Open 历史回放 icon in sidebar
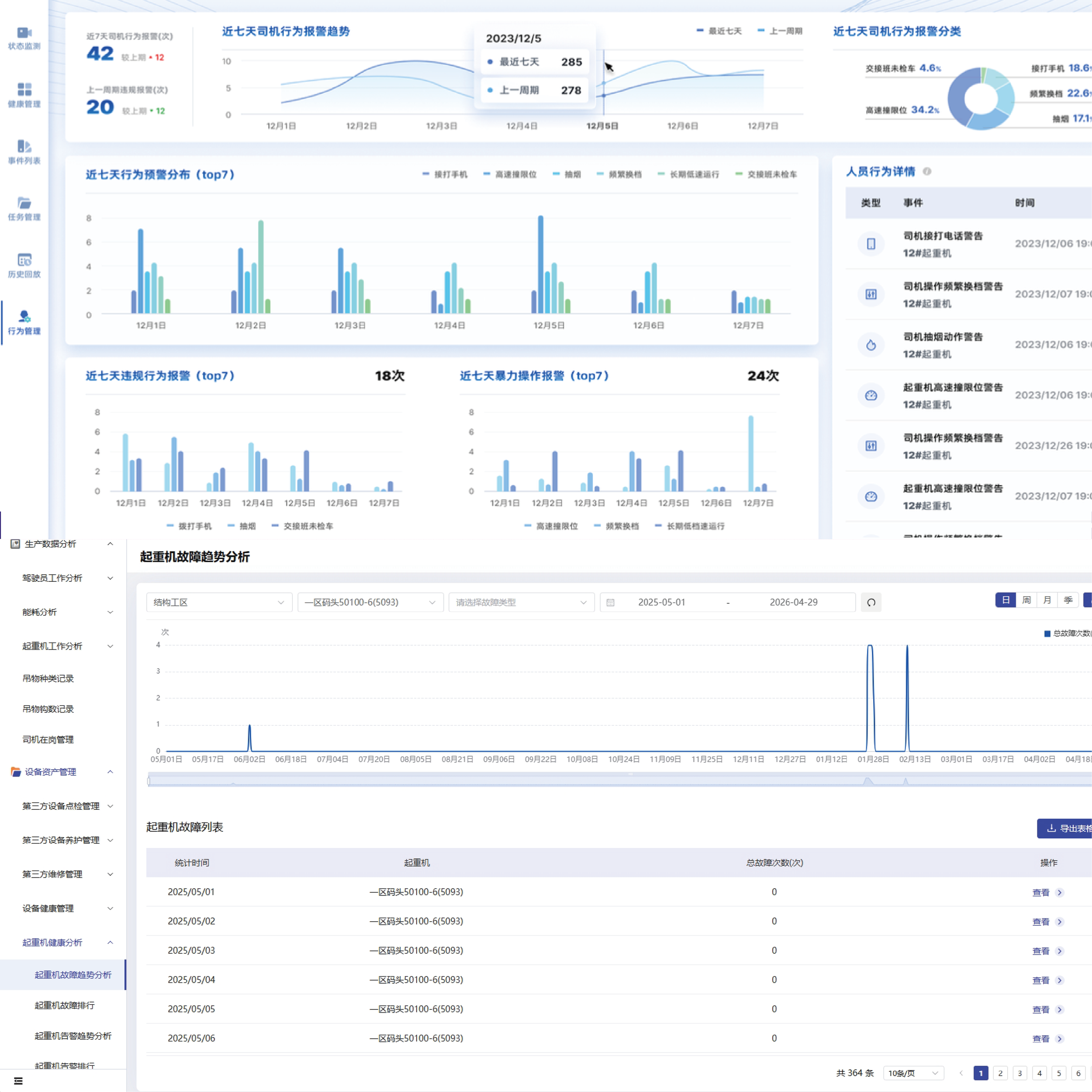This screenshot has height=1092, width=1092. [x=24, y=259]
